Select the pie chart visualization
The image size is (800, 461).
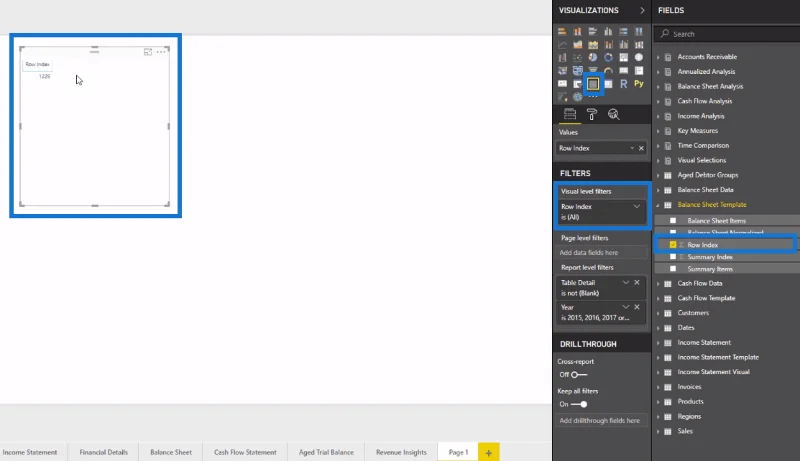click(x=593, y=58)
